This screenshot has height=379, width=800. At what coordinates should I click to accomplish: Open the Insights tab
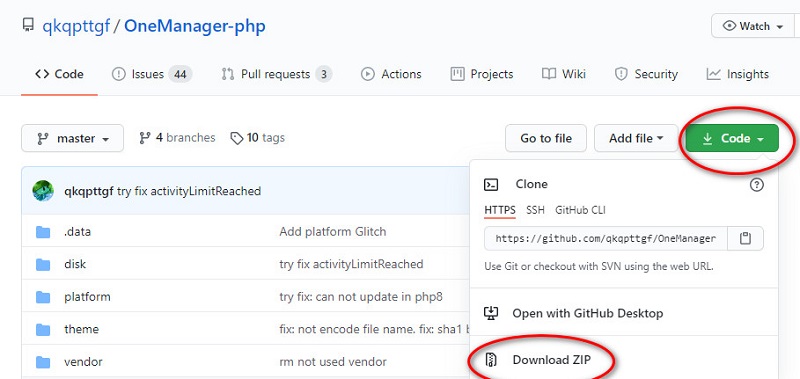pyautogui.click(x=737, y=74)
